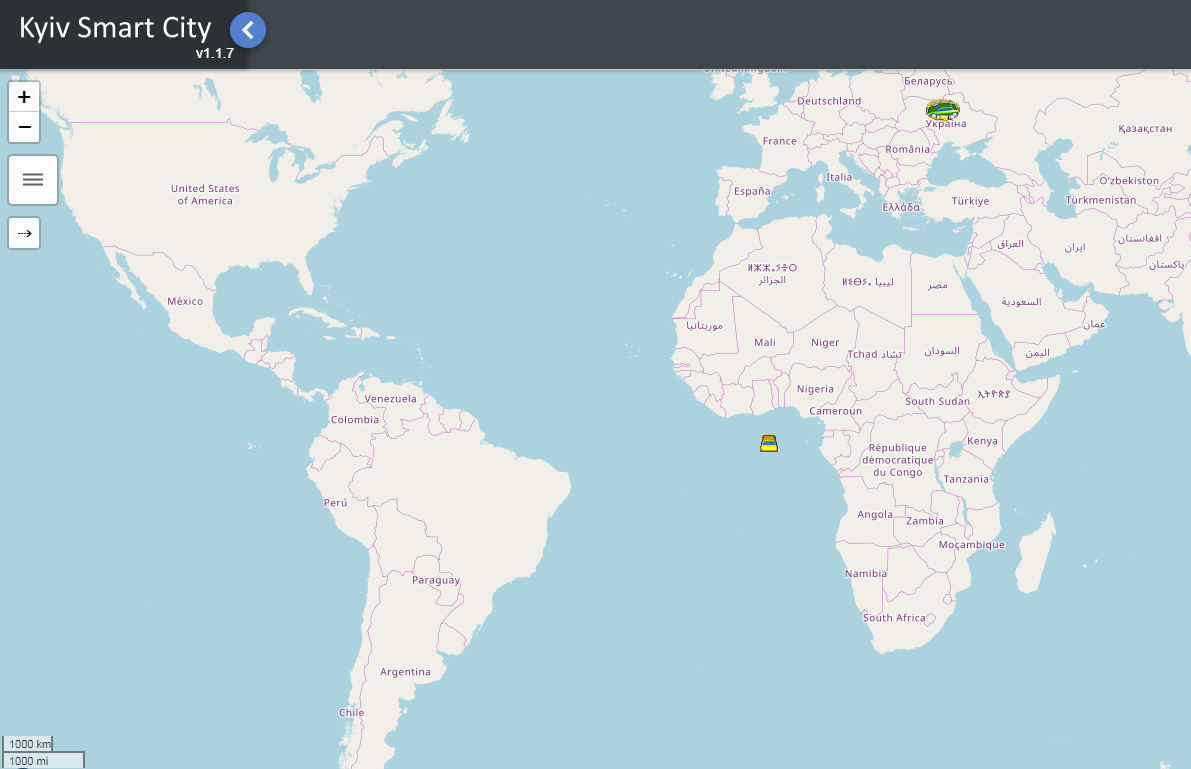Click the 1000 km scale bar

pos(28,744)
